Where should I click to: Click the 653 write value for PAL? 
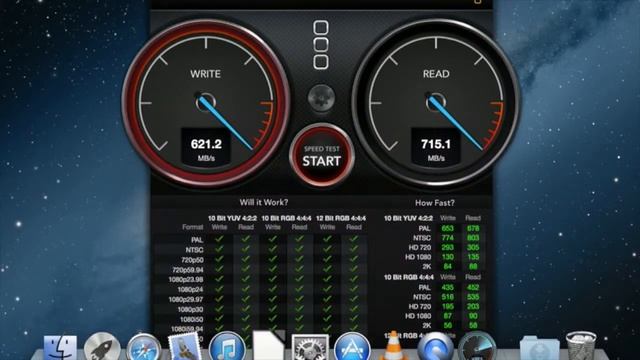click(447, 228)
